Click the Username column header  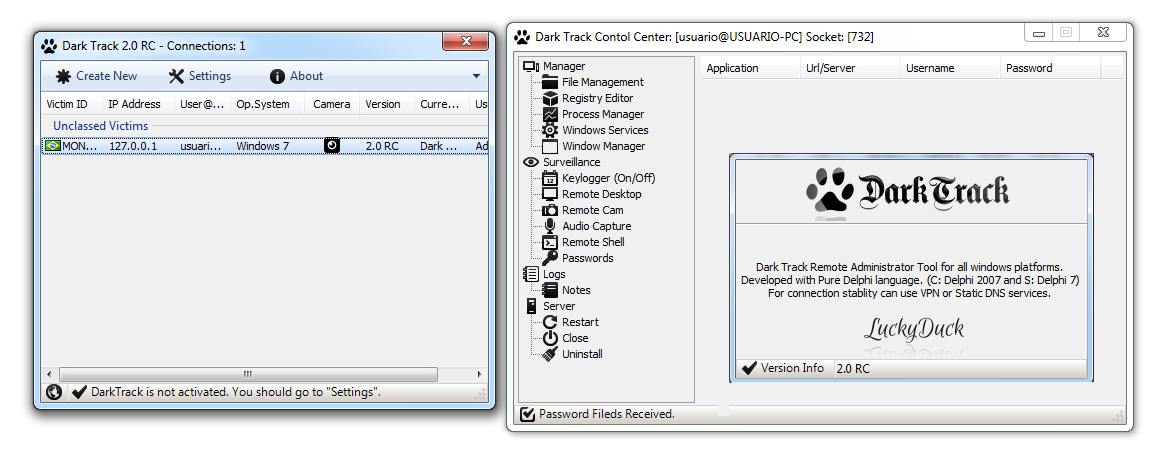pos(950,68)
